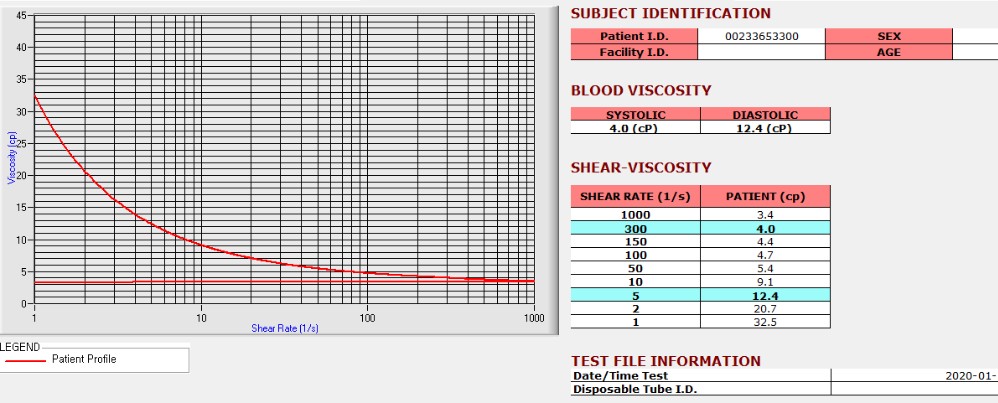Screen dimensions: 998x403
Task: Select the Patient Profile legend label
Action: pyautogui.click(x=84, y=359)
